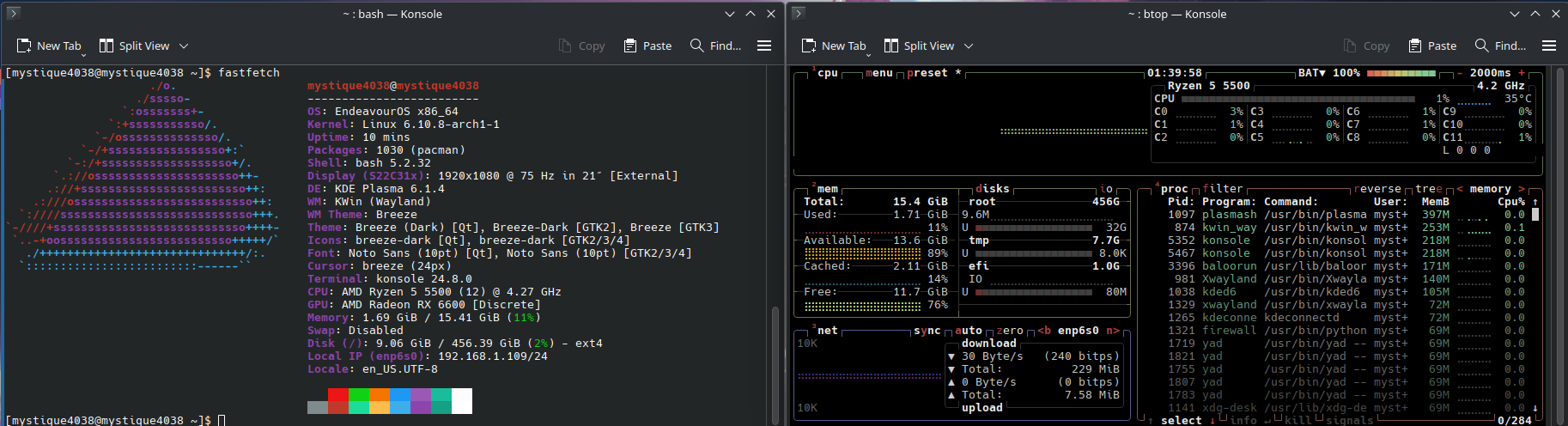Screen dimensions: 1568x426
Task: Toggle disks display in btop mem box
Action: coord(993,189)
